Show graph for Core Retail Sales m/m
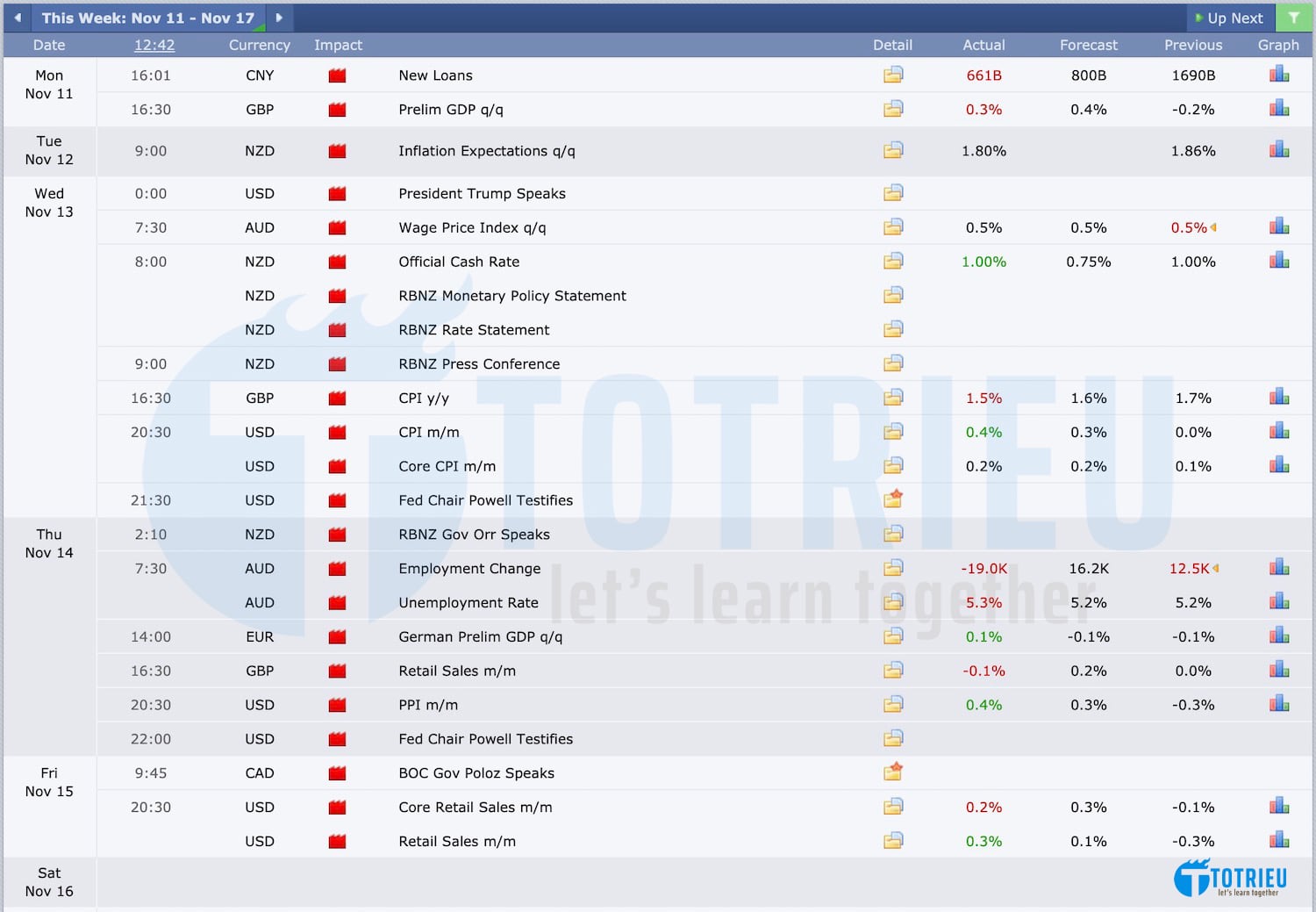1316x912 pixels. click(x=1279, y=806)
